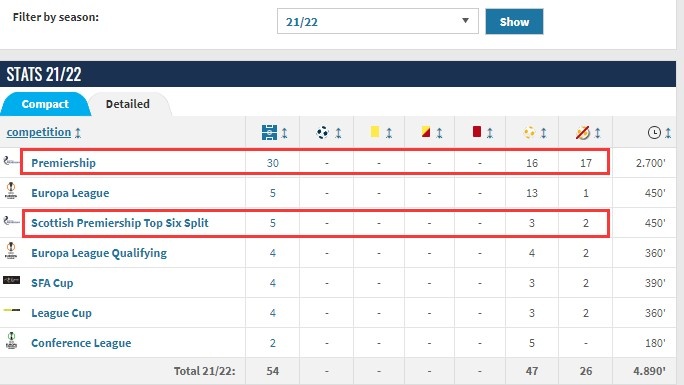The image size is (684, 385).
Task: Click the Premiership 30 appearances number
Action: click(273, 163)
